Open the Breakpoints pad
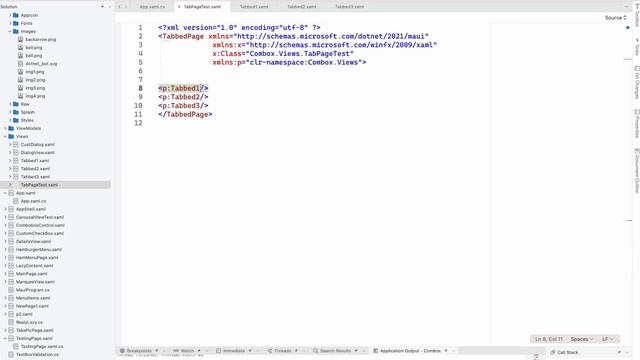This screenshot has height=360, width=640. coord(139,351)
